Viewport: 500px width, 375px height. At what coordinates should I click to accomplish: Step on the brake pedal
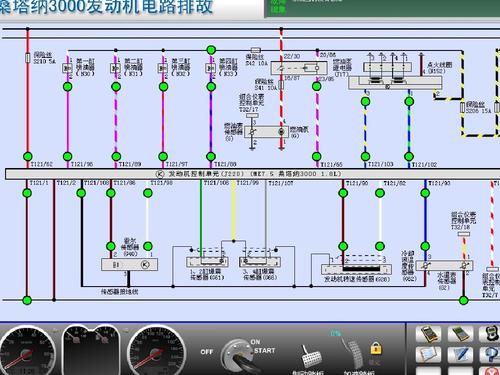[310, 356]
